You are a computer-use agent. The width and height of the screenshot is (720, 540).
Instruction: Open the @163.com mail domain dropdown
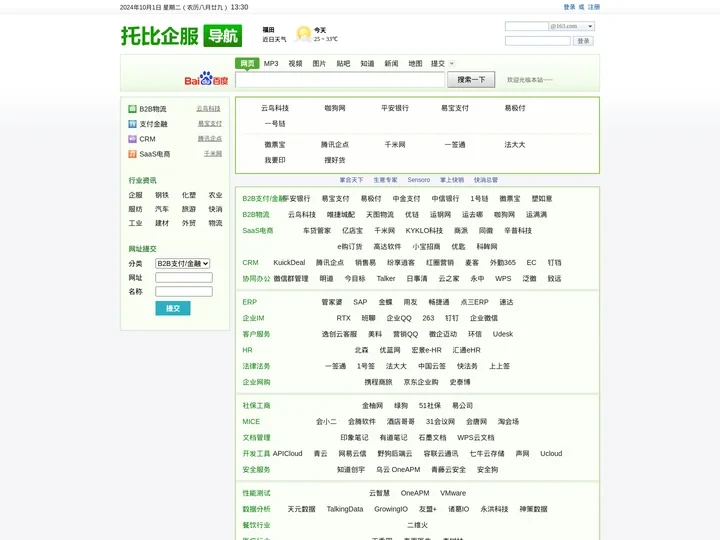pyautogui.click(x=572, y=26)
